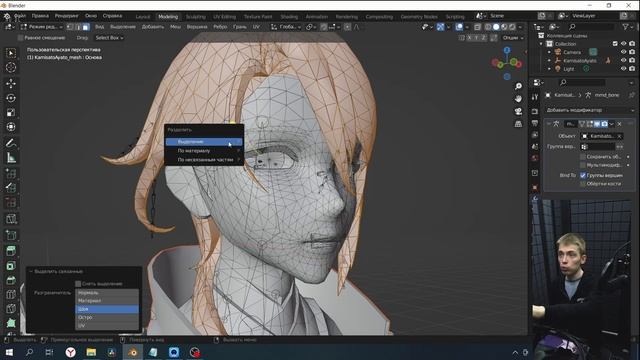The width and height of the screenshot is (640, 360).
Task: Select the 3D Cursor tool
Action: tap(11, 67)
